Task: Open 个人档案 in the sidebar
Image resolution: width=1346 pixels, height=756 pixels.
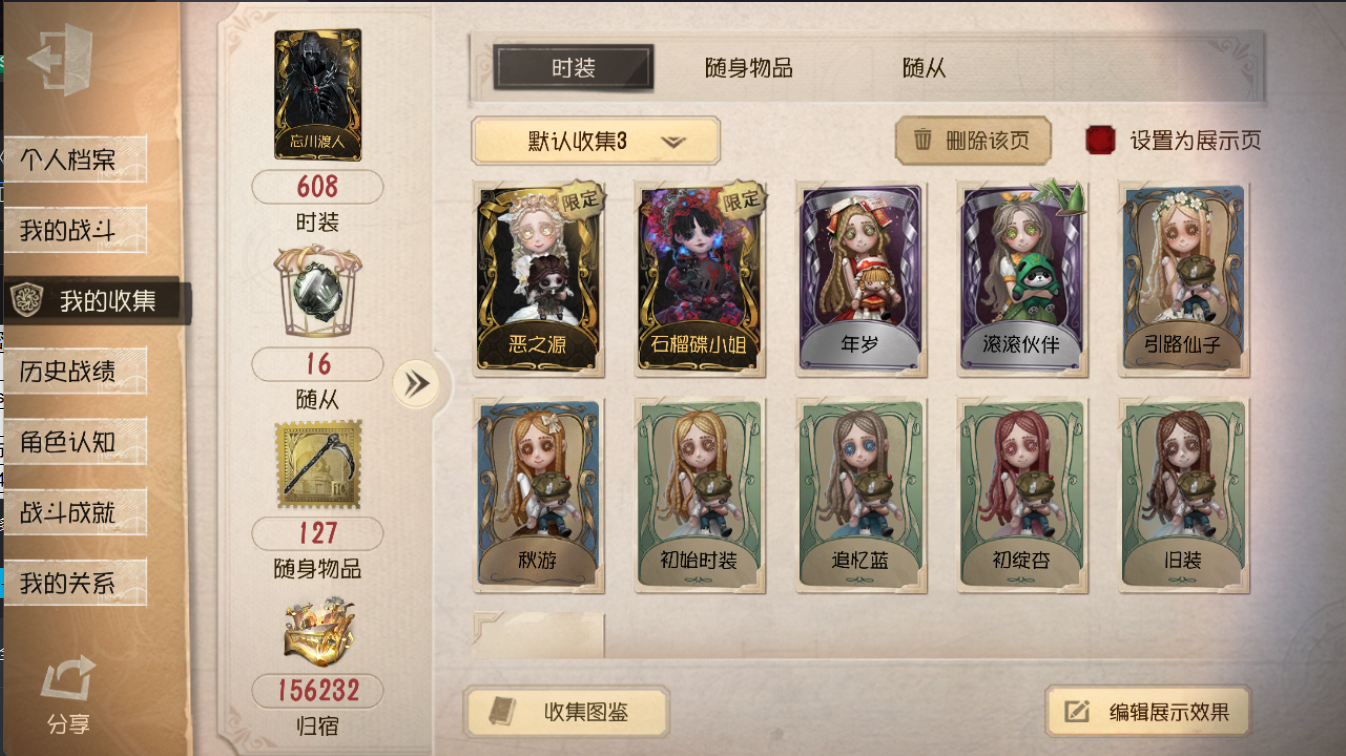Action: click(76, 160)
